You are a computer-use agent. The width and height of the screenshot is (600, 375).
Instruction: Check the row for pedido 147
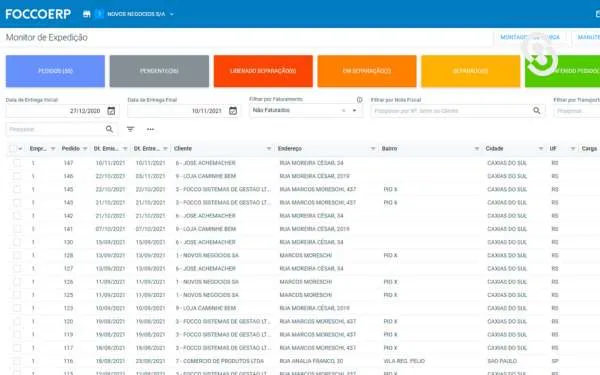pos(17,163)
